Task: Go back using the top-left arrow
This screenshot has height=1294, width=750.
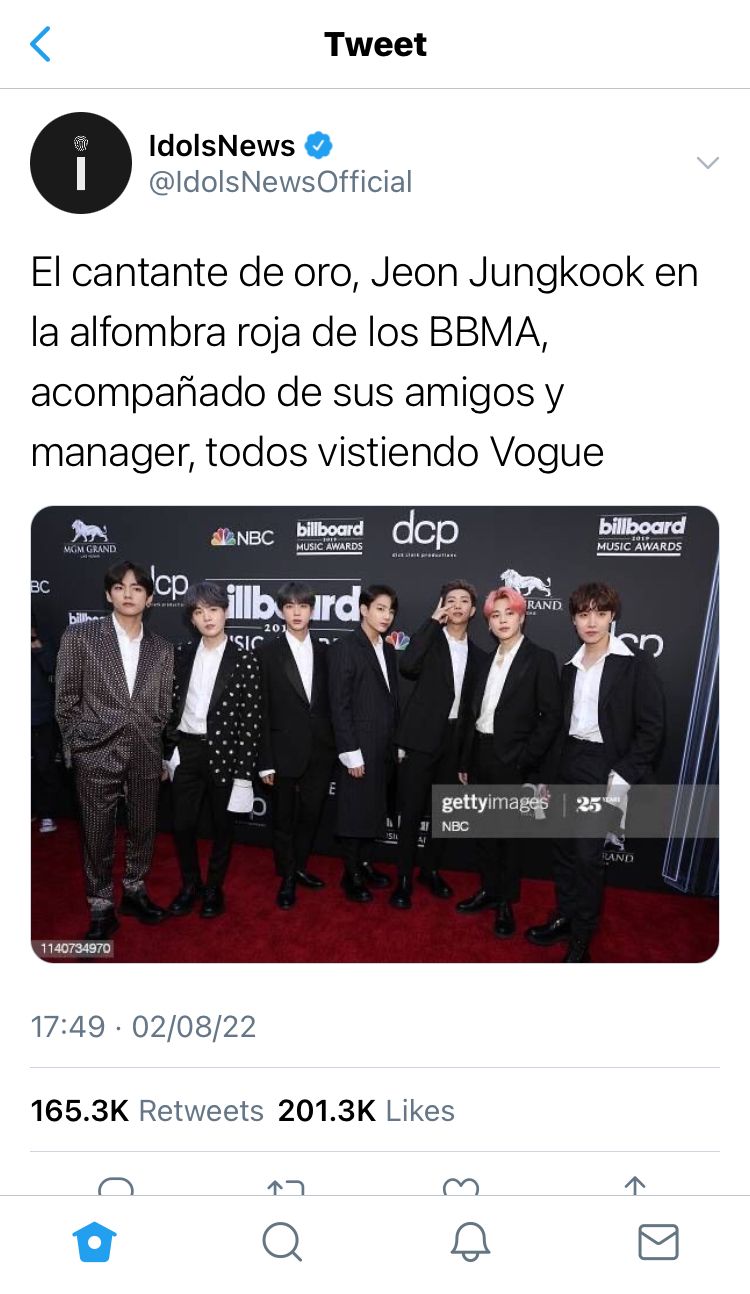Action: click(40, 45)
